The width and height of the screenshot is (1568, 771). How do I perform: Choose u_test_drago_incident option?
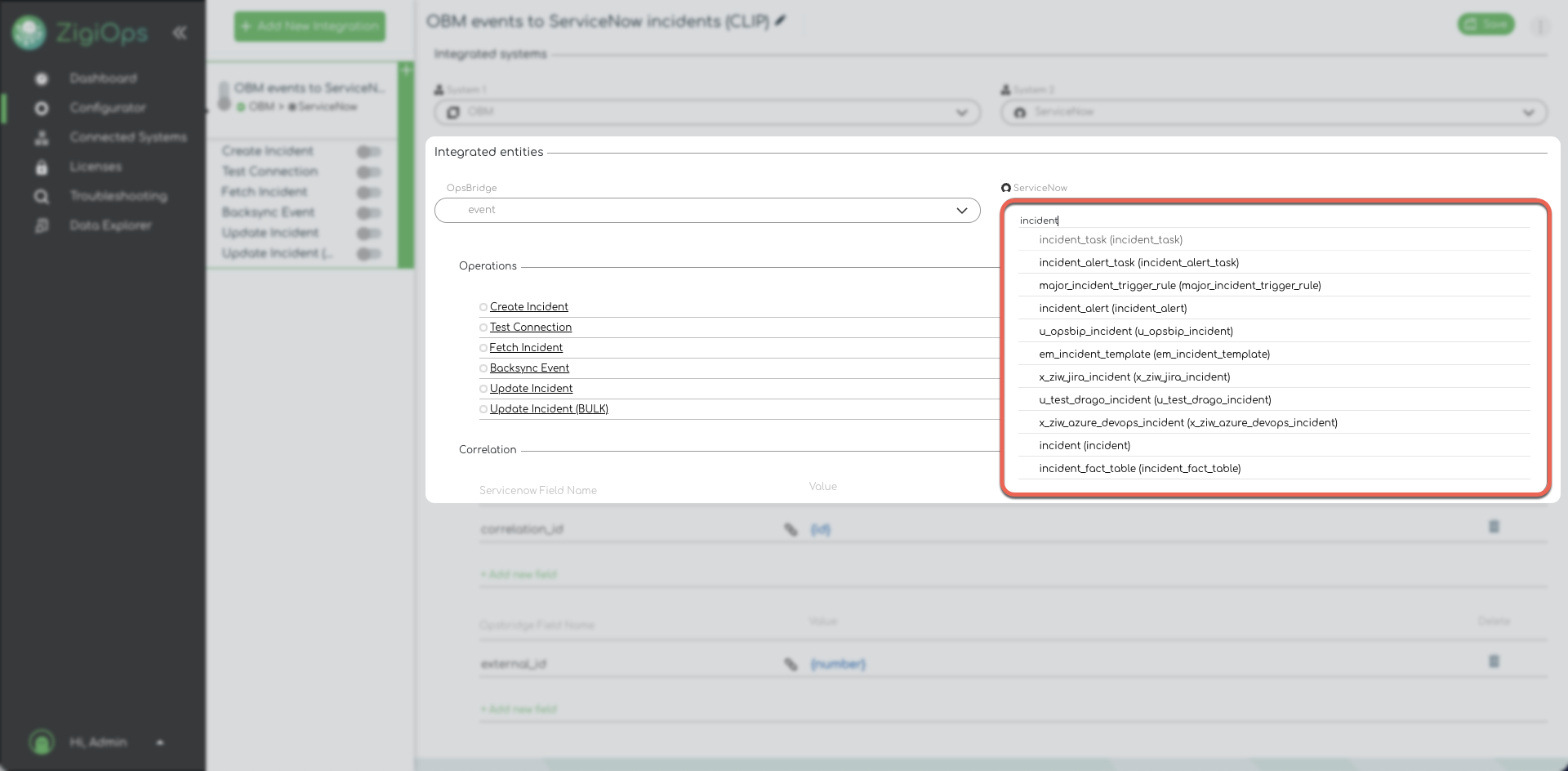click(x=1274, y=399)
